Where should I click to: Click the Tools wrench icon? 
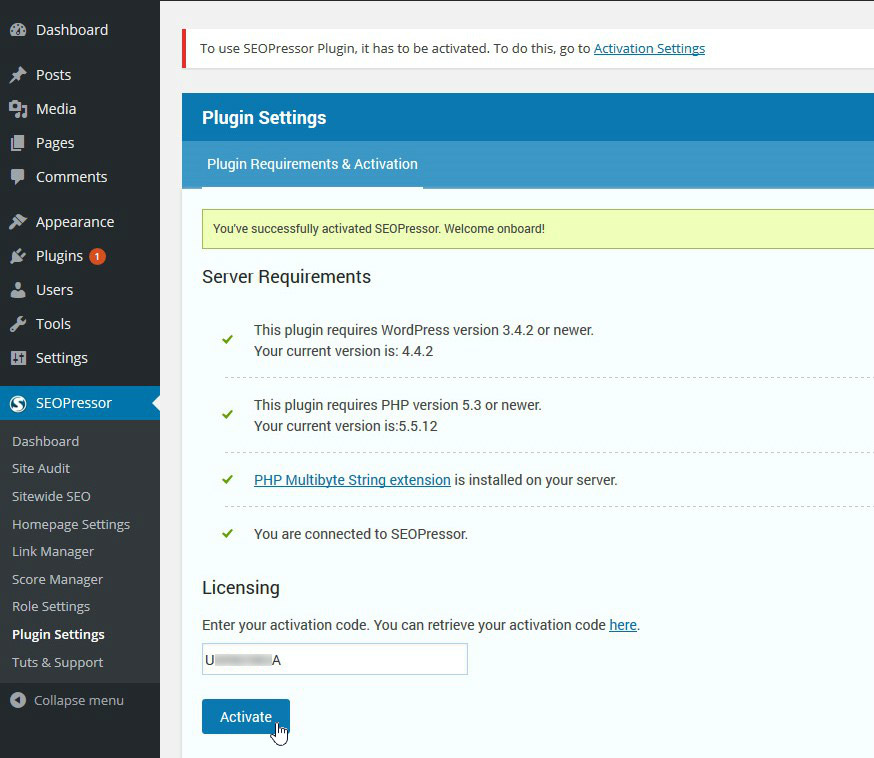(x=18, y=324)
